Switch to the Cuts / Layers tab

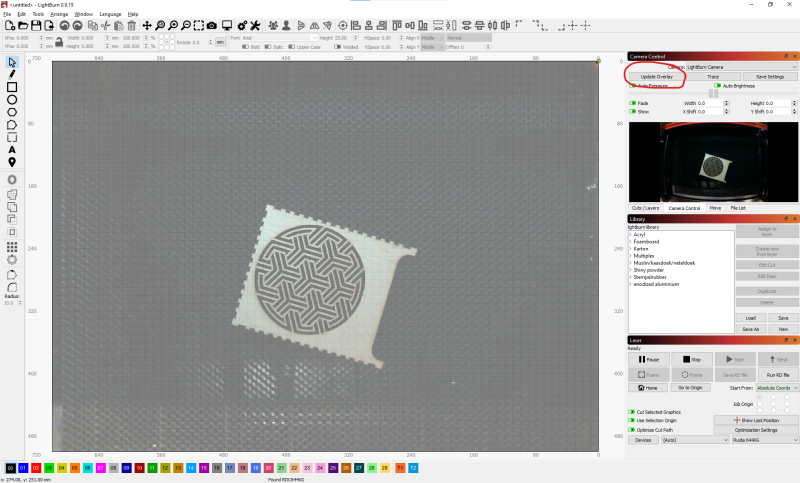(x=645, y=208)
